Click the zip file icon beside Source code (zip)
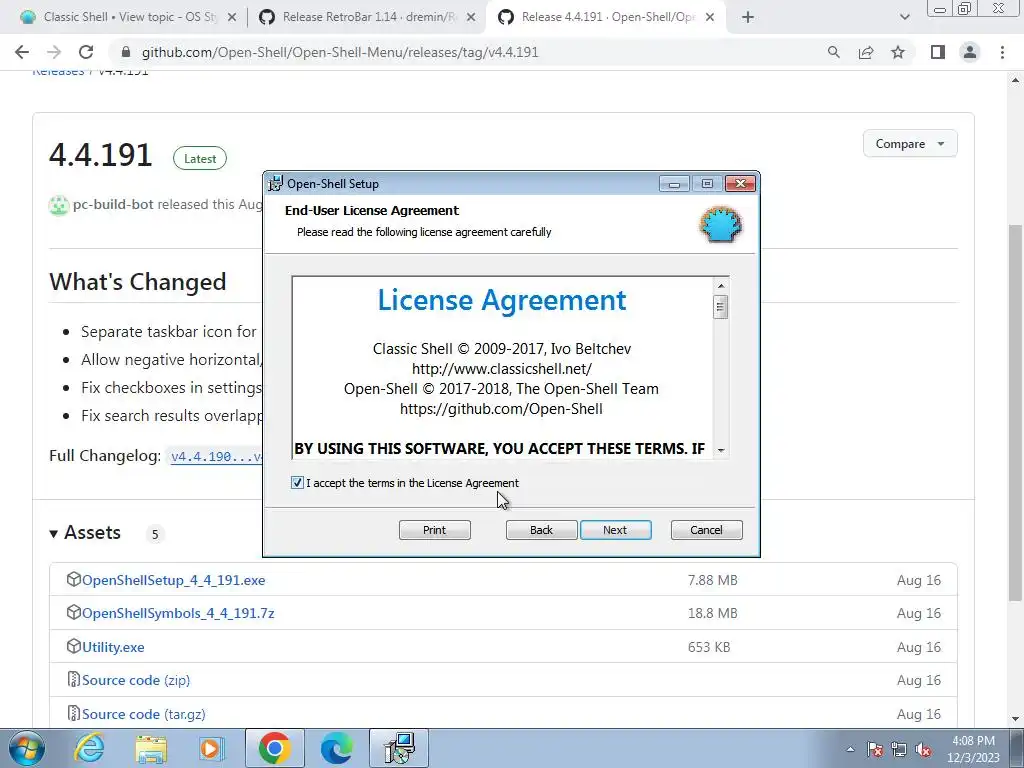This screenshot has width=1024, height=768. tap(73, 679)
